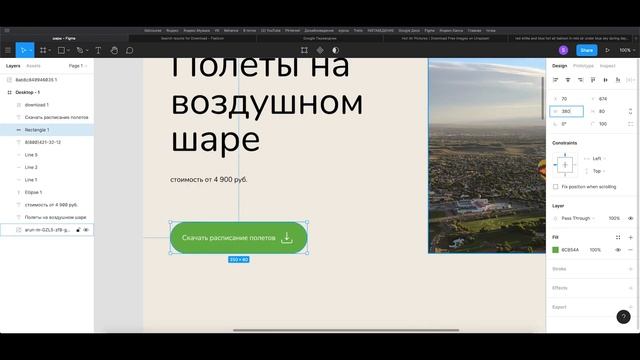Click the blue Share button
The image size is (640, 360).
point(587,50)
